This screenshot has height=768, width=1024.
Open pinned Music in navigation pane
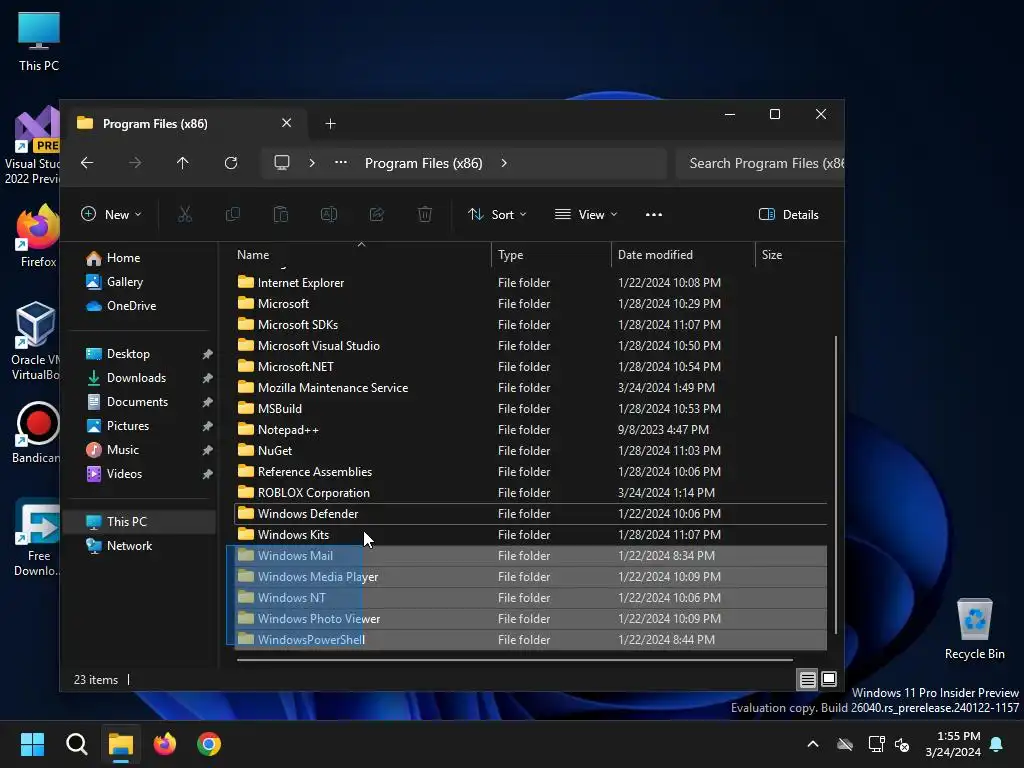(140, 449)
